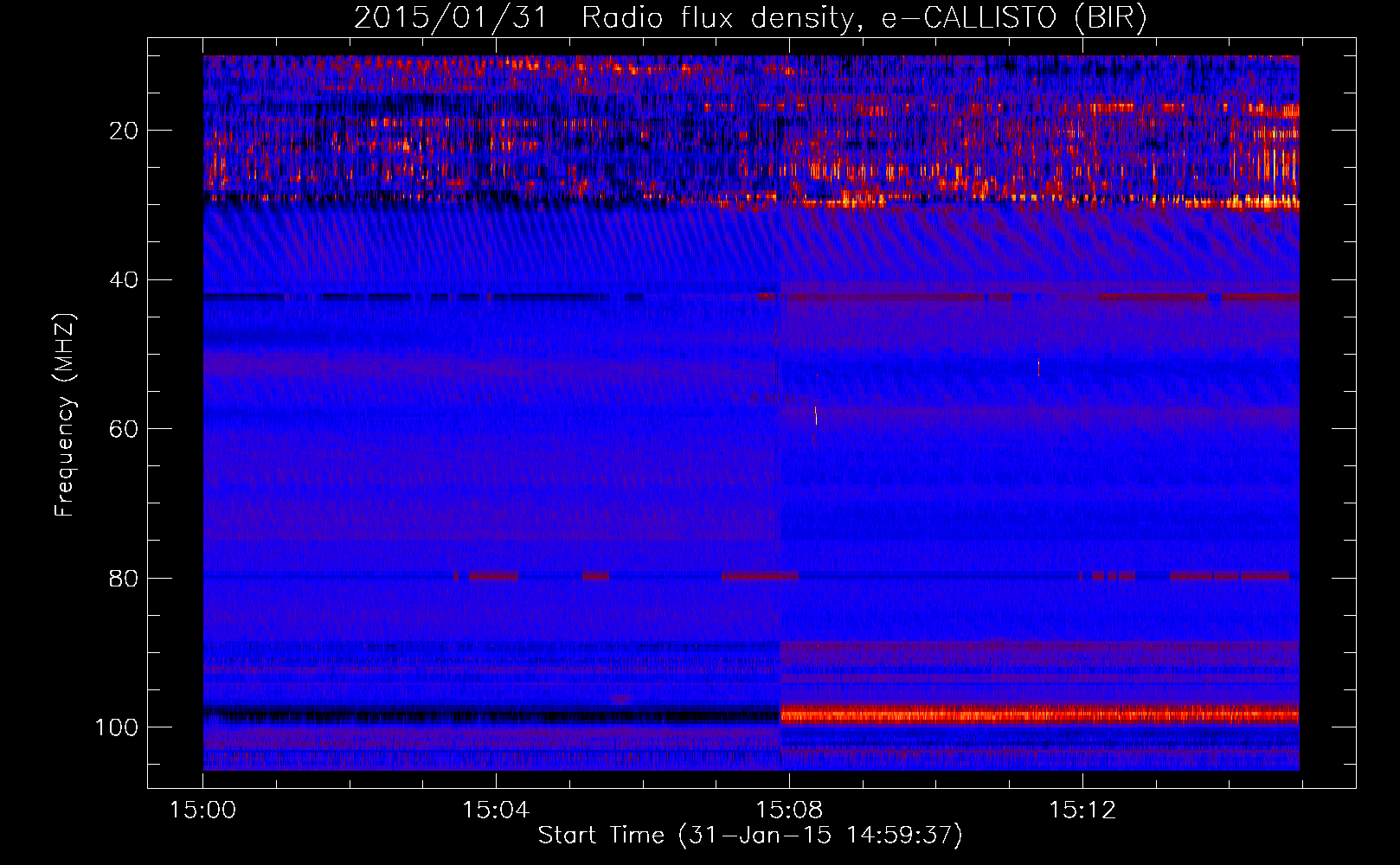Click the 'Frequency (MHZ)' axis label
Viewport: 1400px width, 865px height.
tap(65, 415)
